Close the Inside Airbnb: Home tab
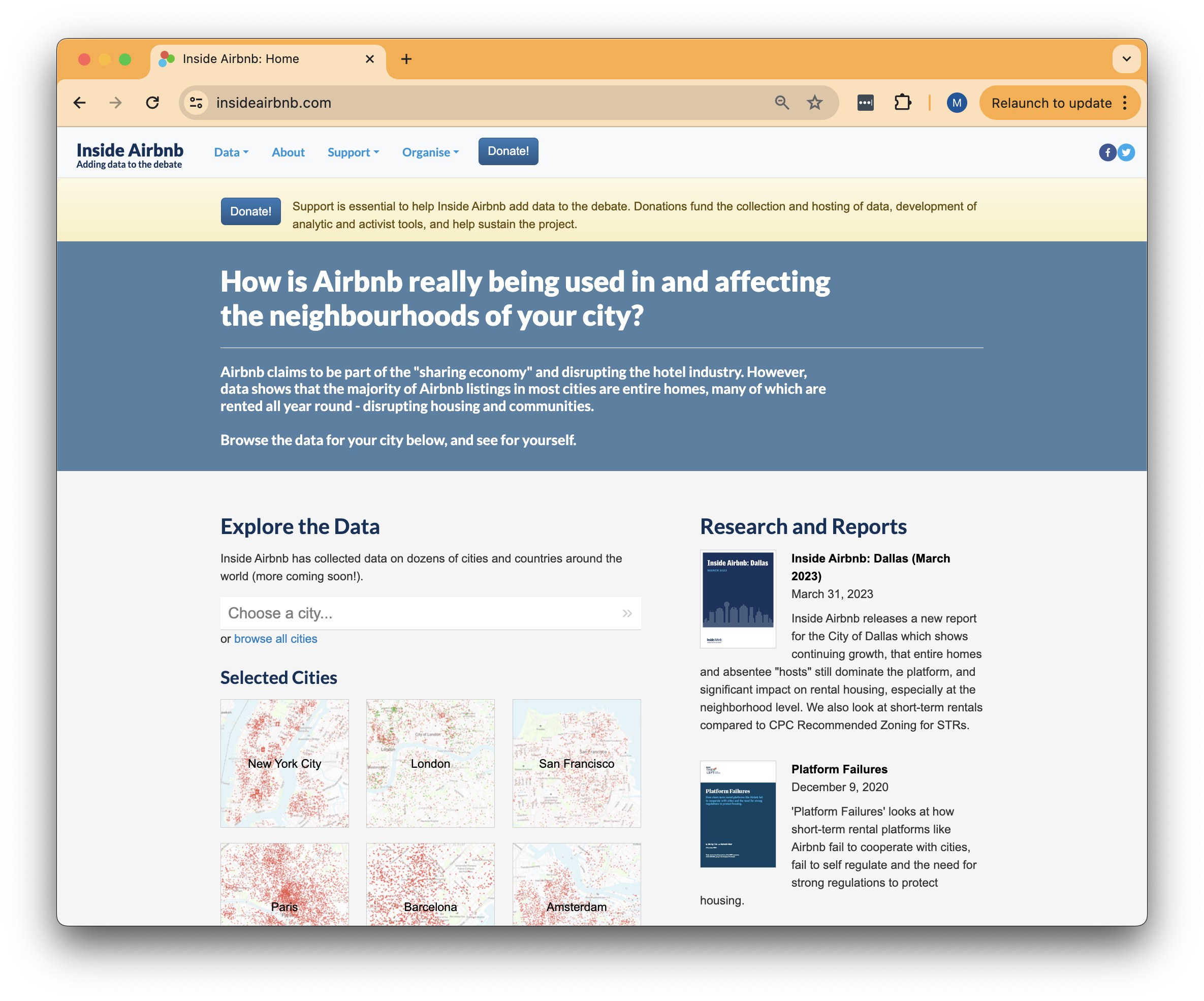Screen dimensions: 1204x1001 (x=370, y=59)
